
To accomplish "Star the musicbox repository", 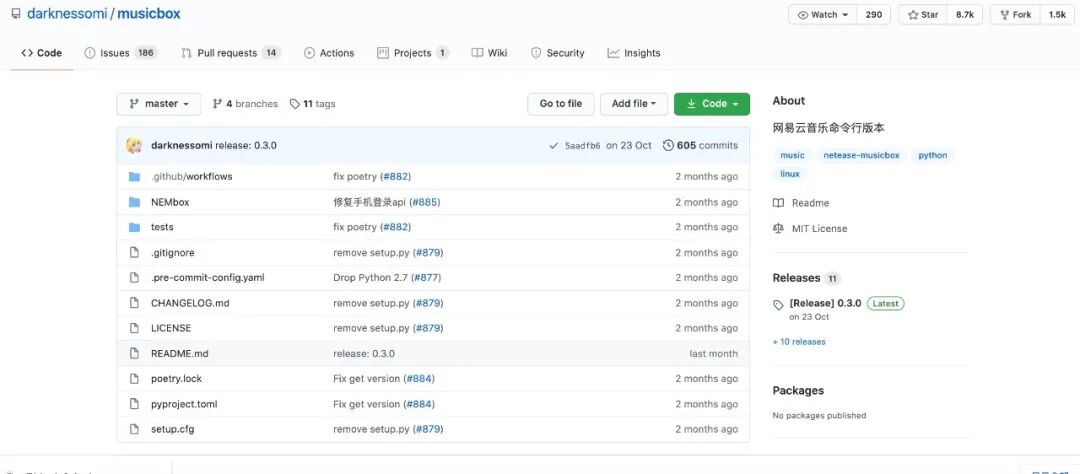I will coord(923,14).
